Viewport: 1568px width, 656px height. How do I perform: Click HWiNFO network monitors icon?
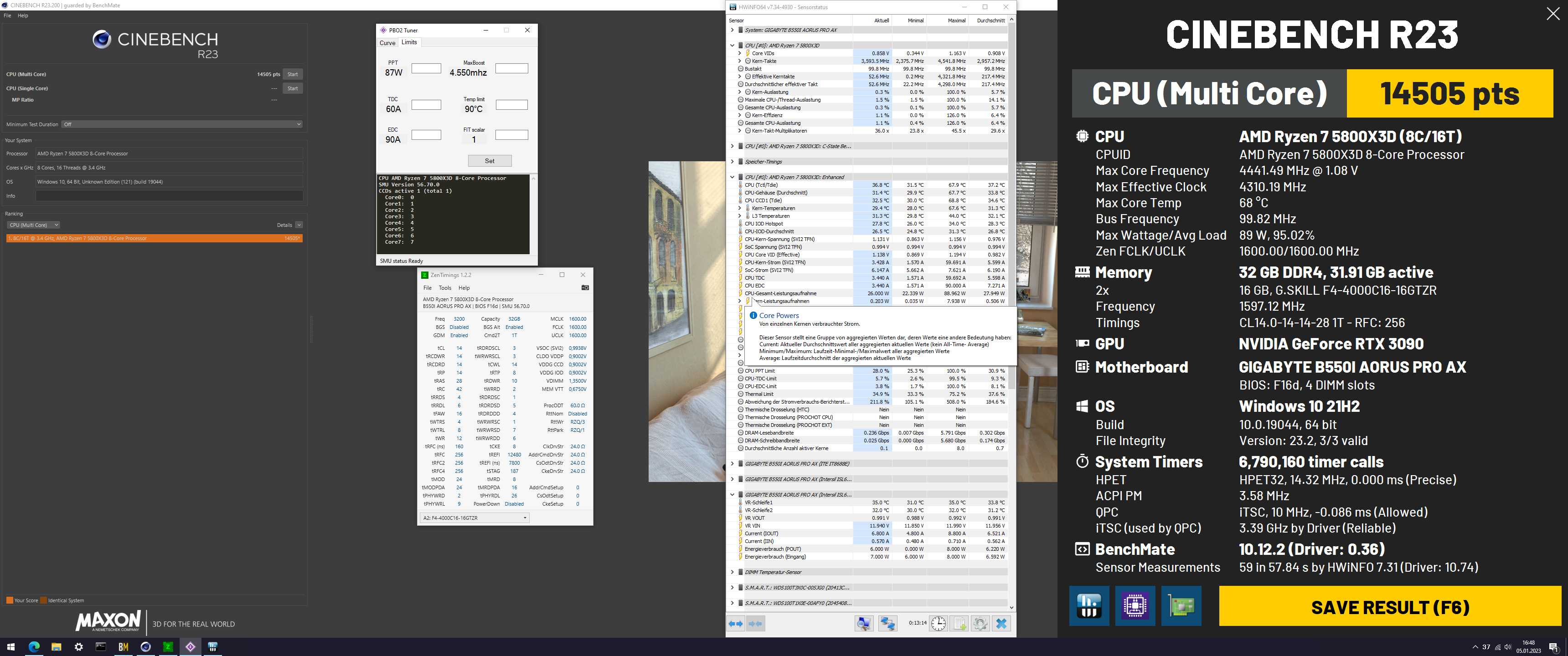(887, 624)
